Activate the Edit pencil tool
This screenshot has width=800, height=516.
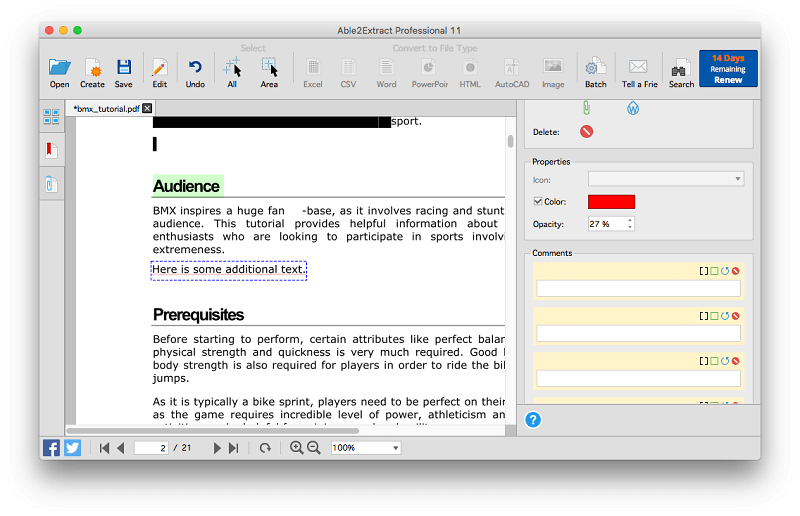coord(159,72)
